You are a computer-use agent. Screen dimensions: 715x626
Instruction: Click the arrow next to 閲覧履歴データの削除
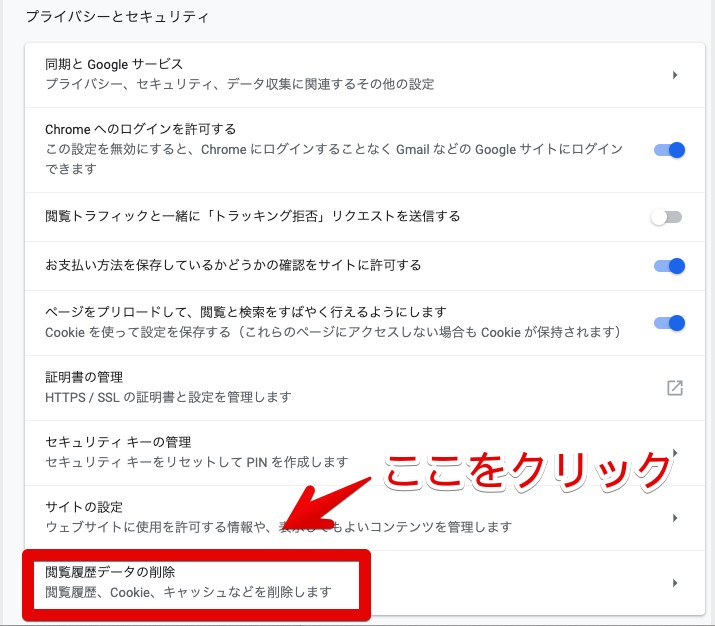[675, 583]
